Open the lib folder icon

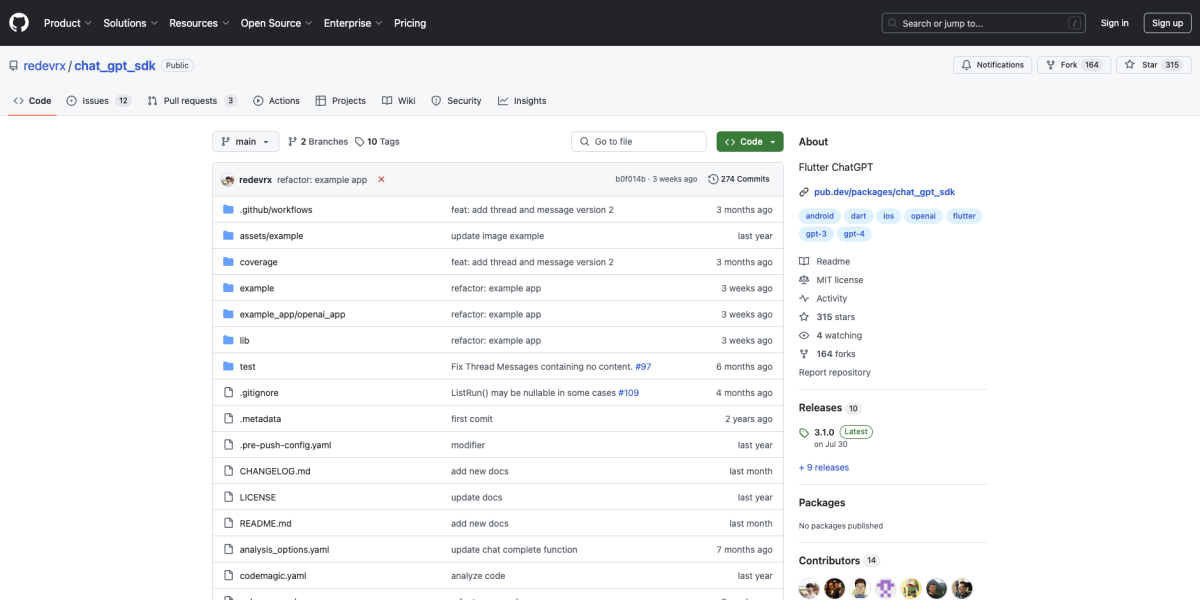(229, 340)
